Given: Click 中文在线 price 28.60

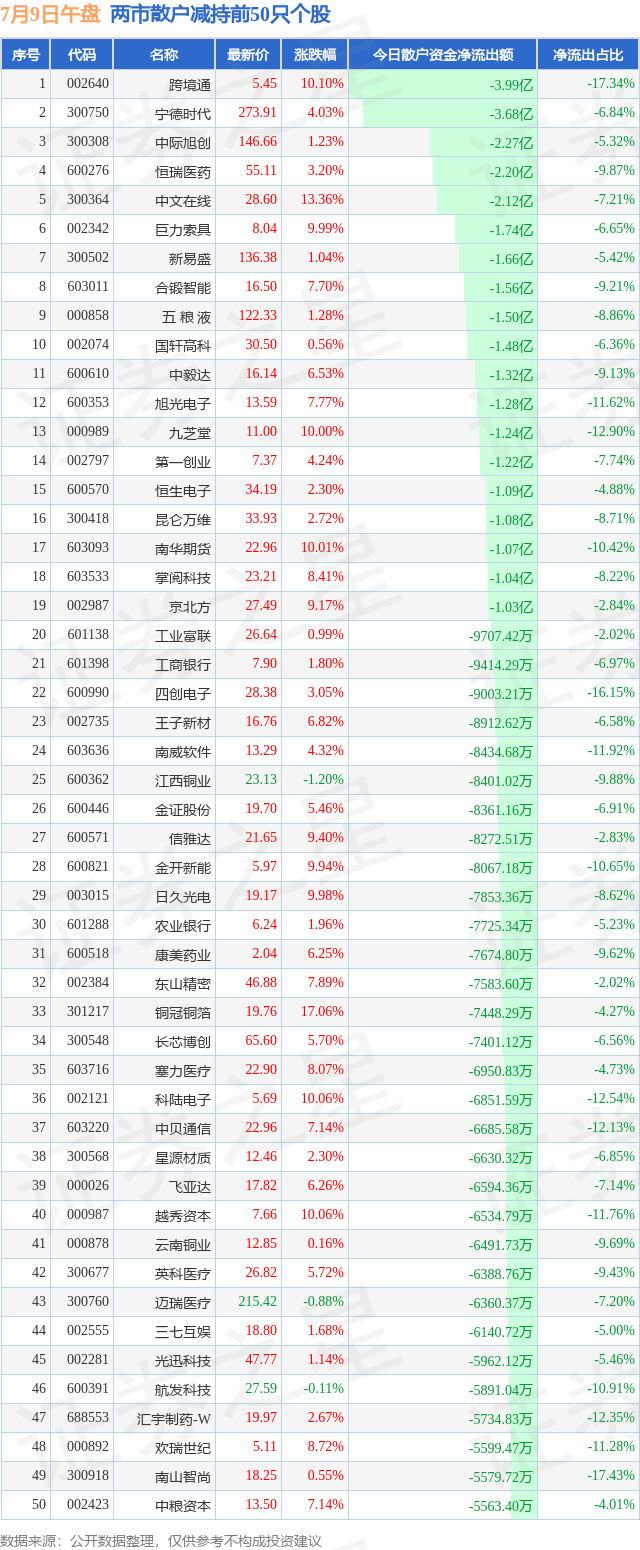Looking at the screenshot, I should pyautogui.click(x=261, y=200).
